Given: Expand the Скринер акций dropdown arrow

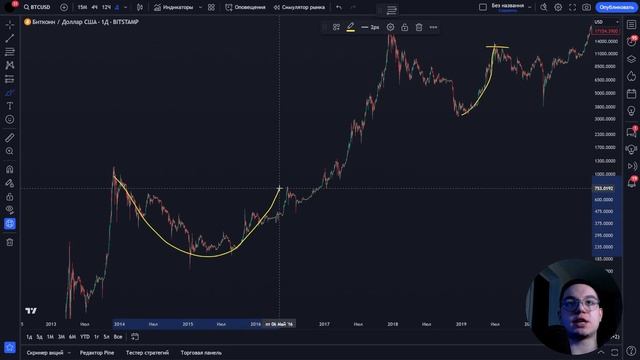Looking at the screenshot, I should pyautogui.click(x=69, y=353).
